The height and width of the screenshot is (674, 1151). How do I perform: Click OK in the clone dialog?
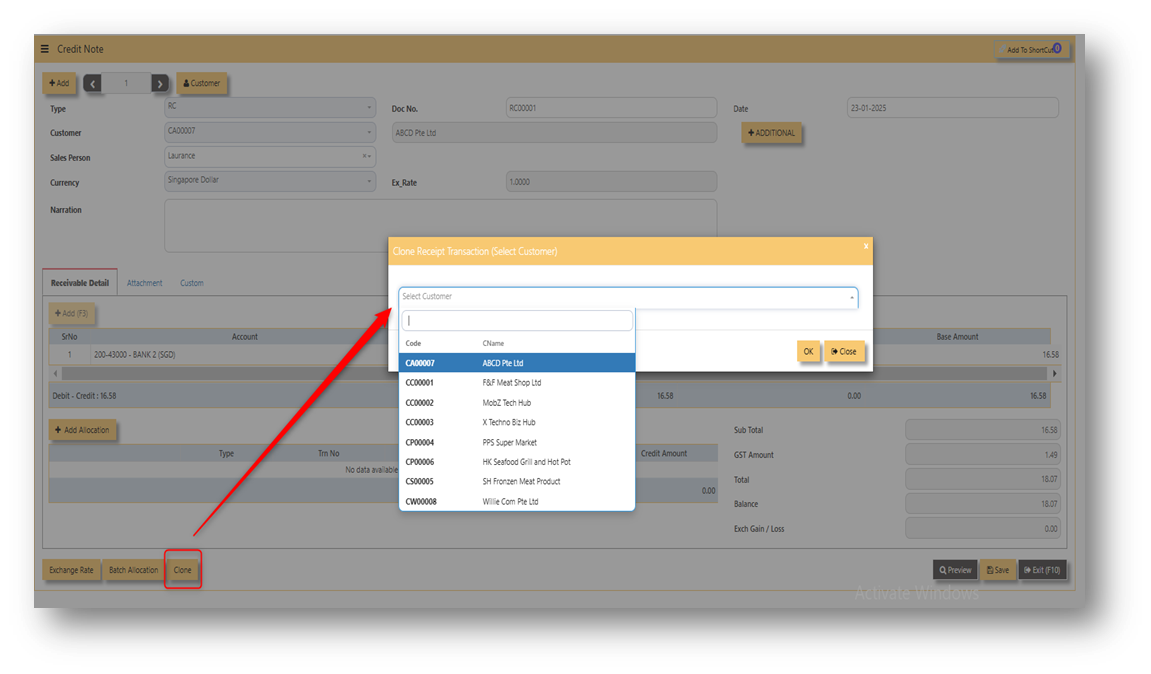[808, 352]
